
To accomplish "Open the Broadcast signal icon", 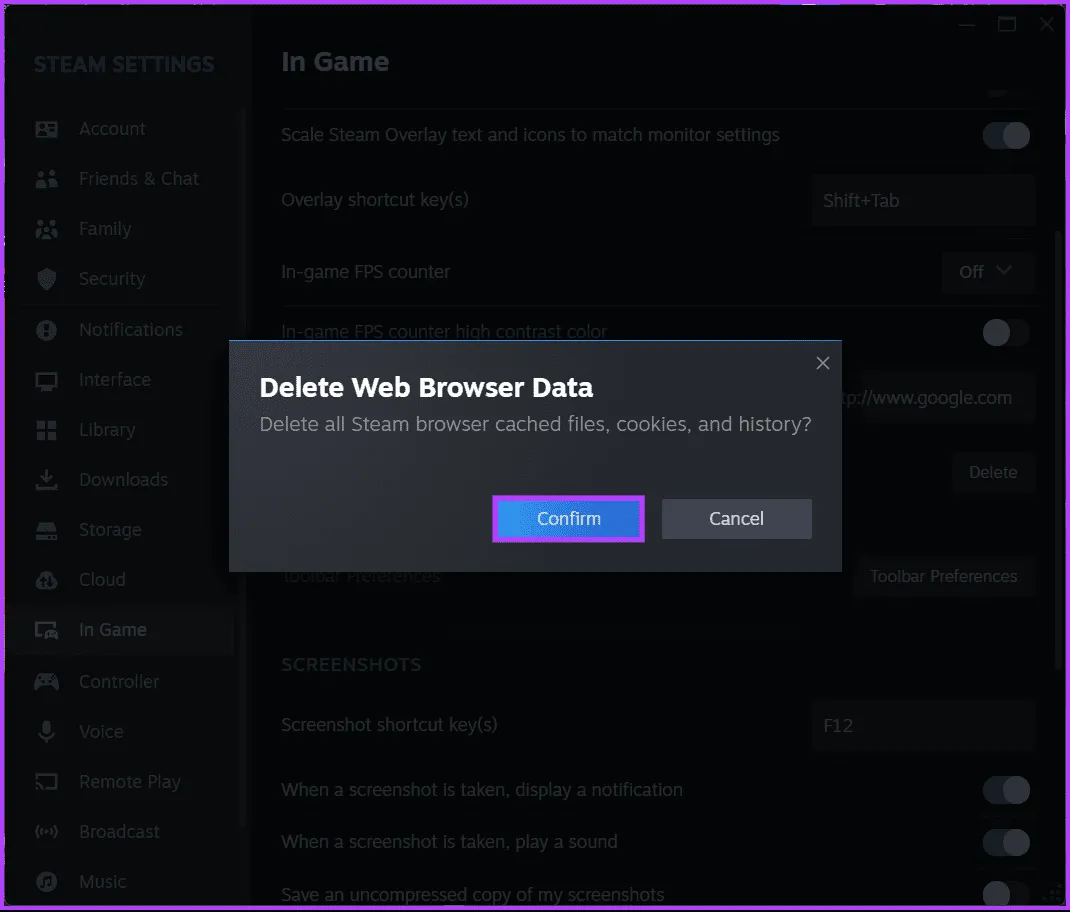I will 46,832.
